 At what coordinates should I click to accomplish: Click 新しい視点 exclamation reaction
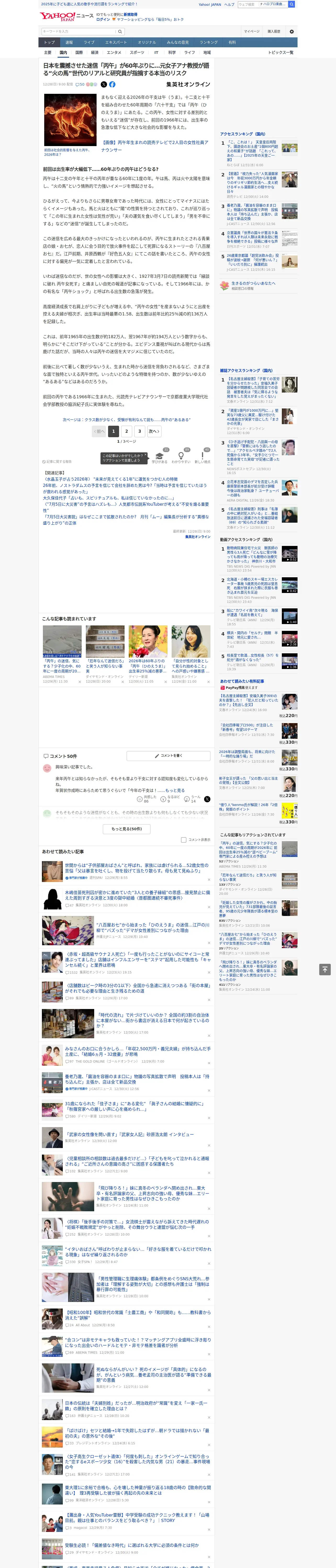pyautogui.click(x=203, y=457)
